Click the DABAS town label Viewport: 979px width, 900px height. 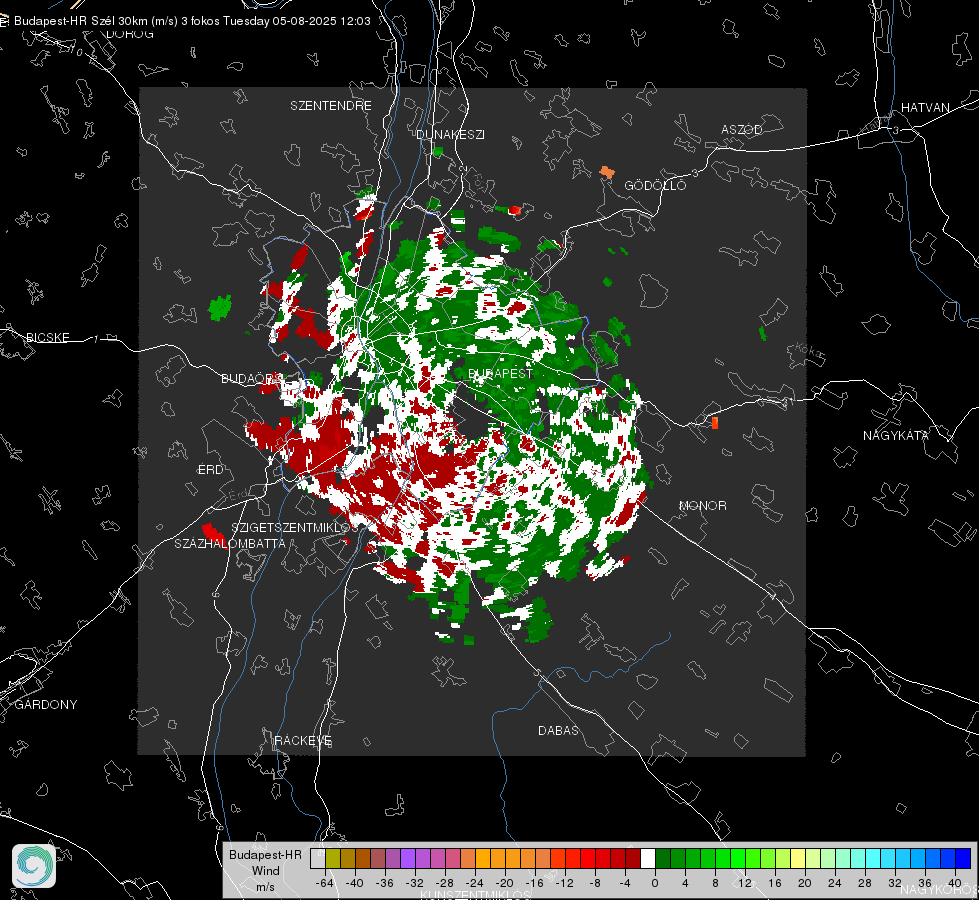(x=558, y=730)
